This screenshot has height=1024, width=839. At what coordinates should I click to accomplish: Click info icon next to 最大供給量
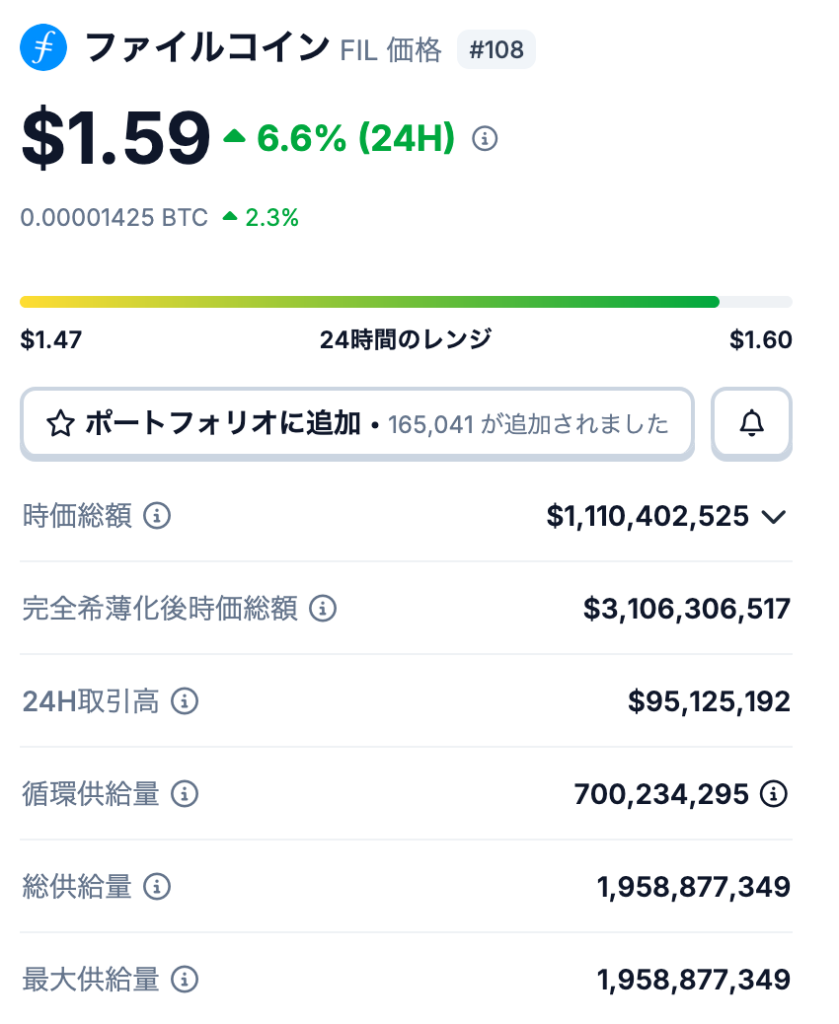tap(184, 979)
